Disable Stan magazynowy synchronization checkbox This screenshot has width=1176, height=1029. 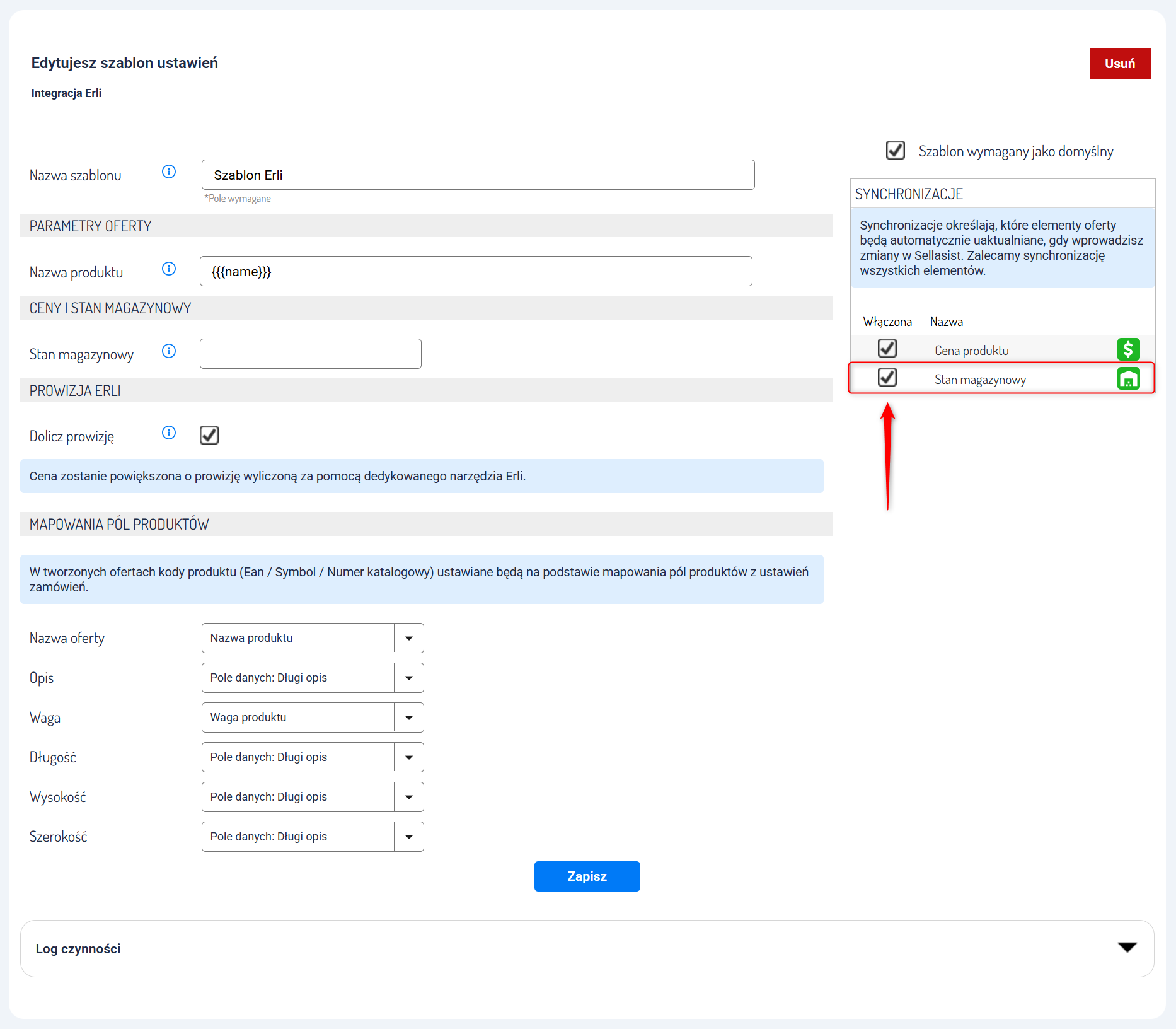(x=887, y=378)
